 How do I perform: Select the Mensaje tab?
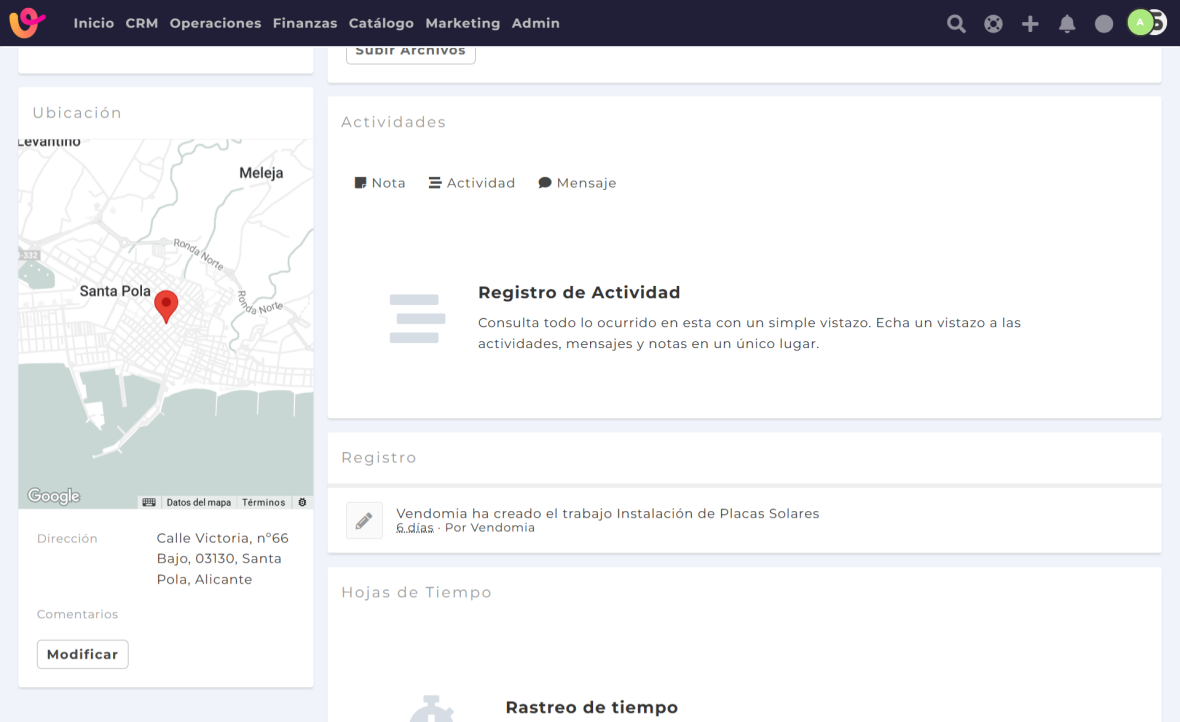click(x=577, y=183)
